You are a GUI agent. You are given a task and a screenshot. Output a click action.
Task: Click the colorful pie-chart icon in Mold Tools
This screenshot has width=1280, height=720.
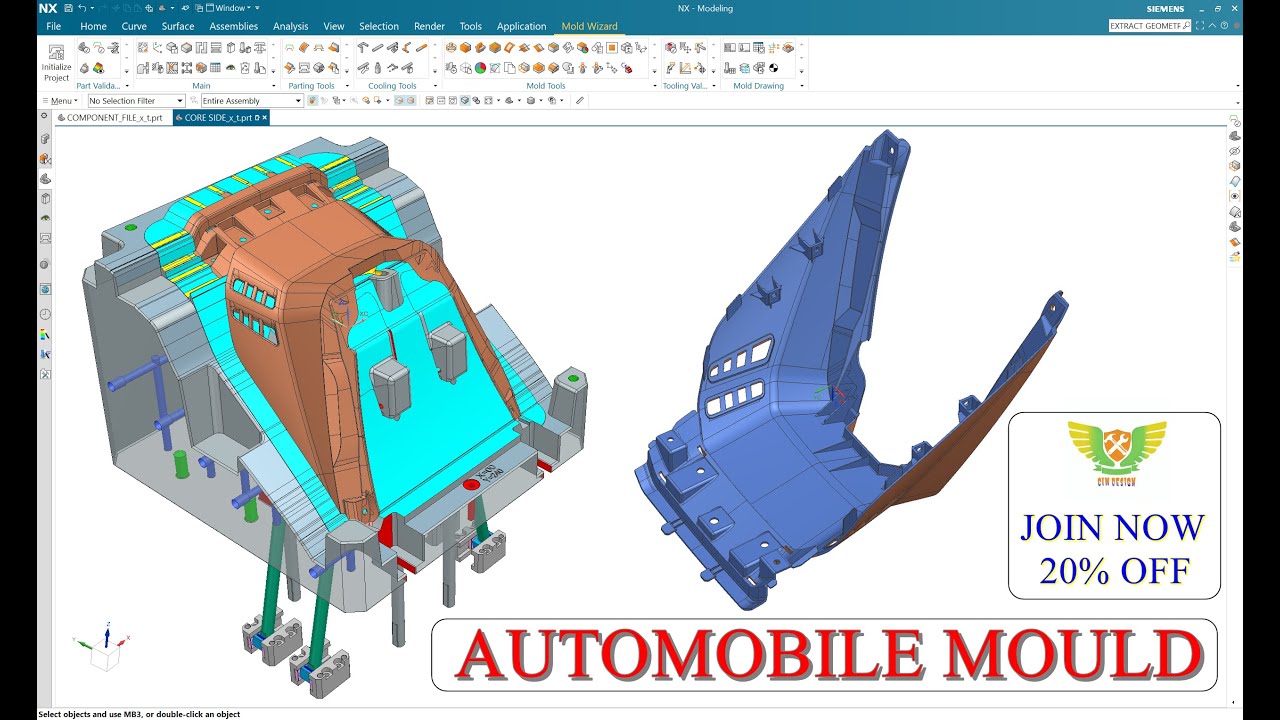tap(481, 67)
